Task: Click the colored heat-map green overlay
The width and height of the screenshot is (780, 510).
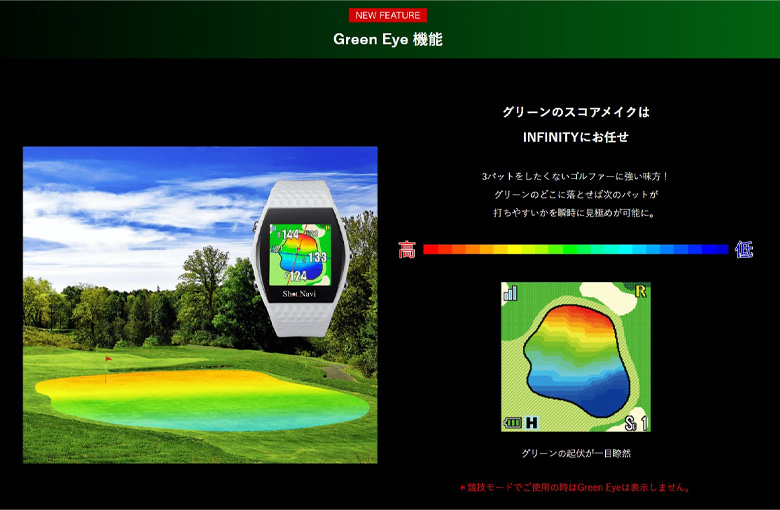Action: 203,400
